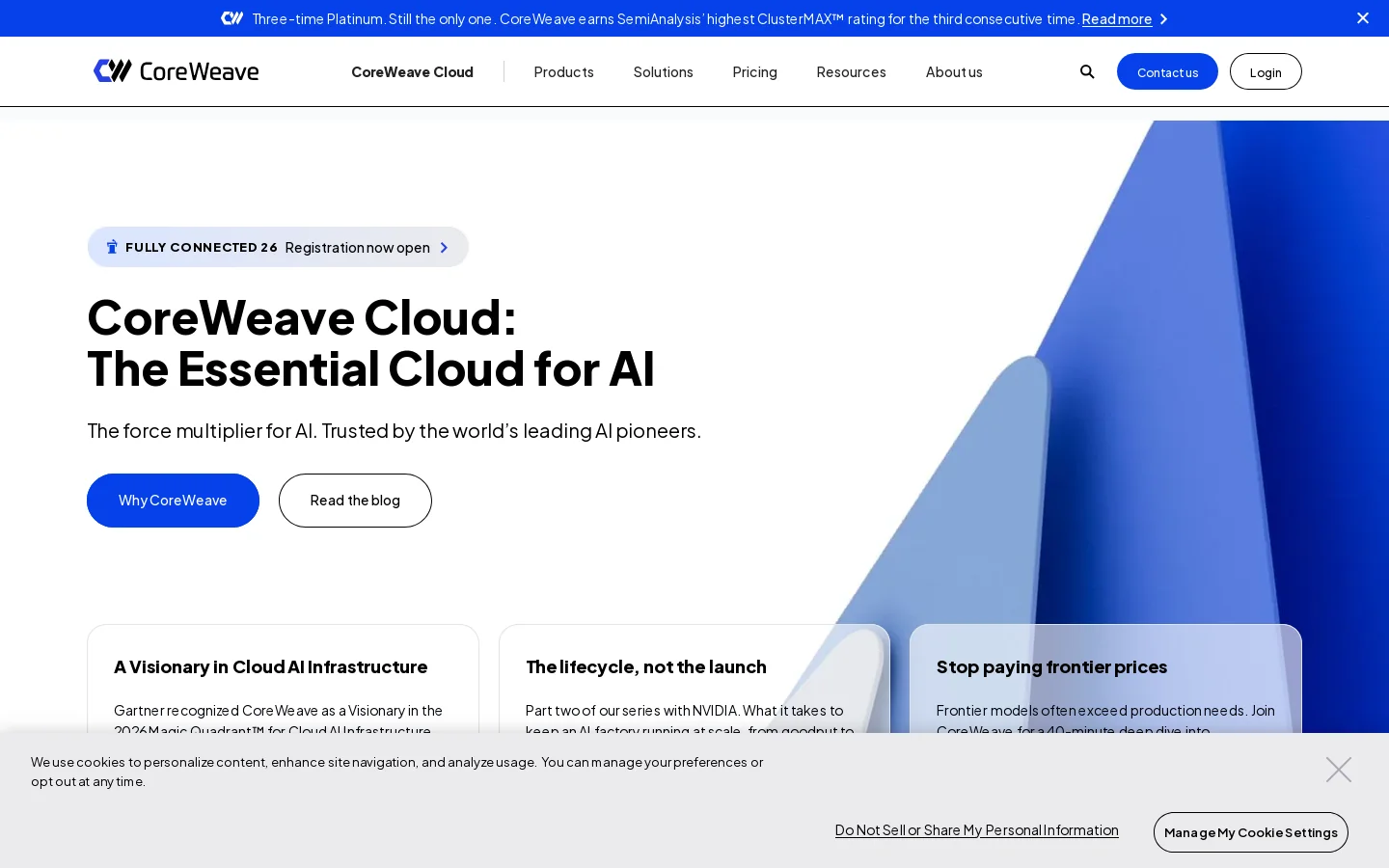
Task: Click the force multiplier for AI tagline
Action: (x=394, y=431)
